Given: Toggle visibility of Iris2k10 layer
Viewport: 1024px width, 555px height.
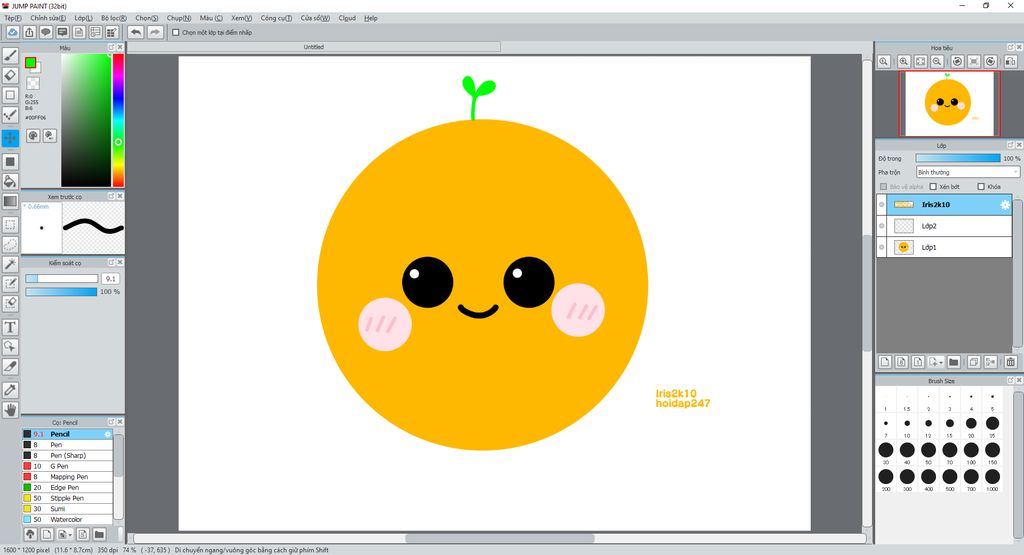Looking at the screenshot, I should click(x=882, y=204).
